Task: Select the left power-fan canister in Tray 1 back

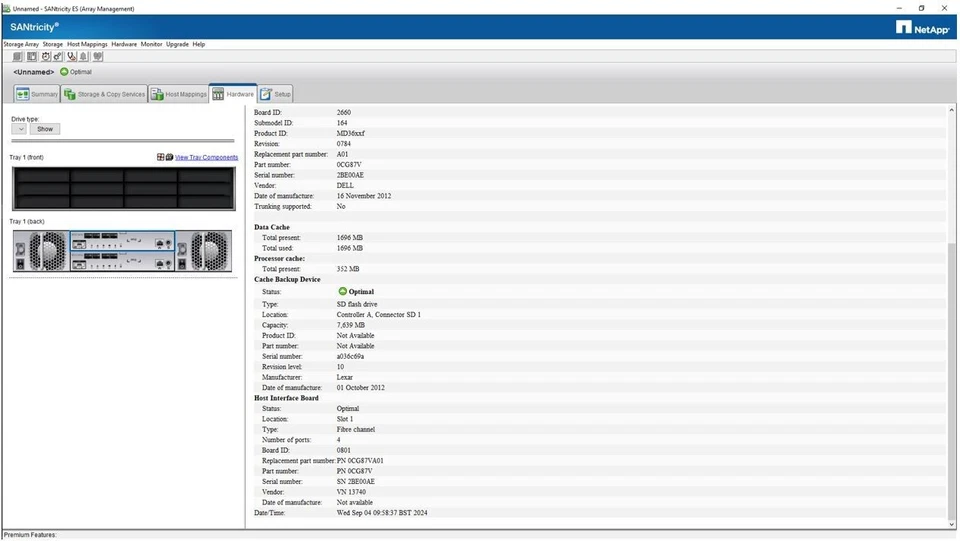Action: [x=41, y=251]
